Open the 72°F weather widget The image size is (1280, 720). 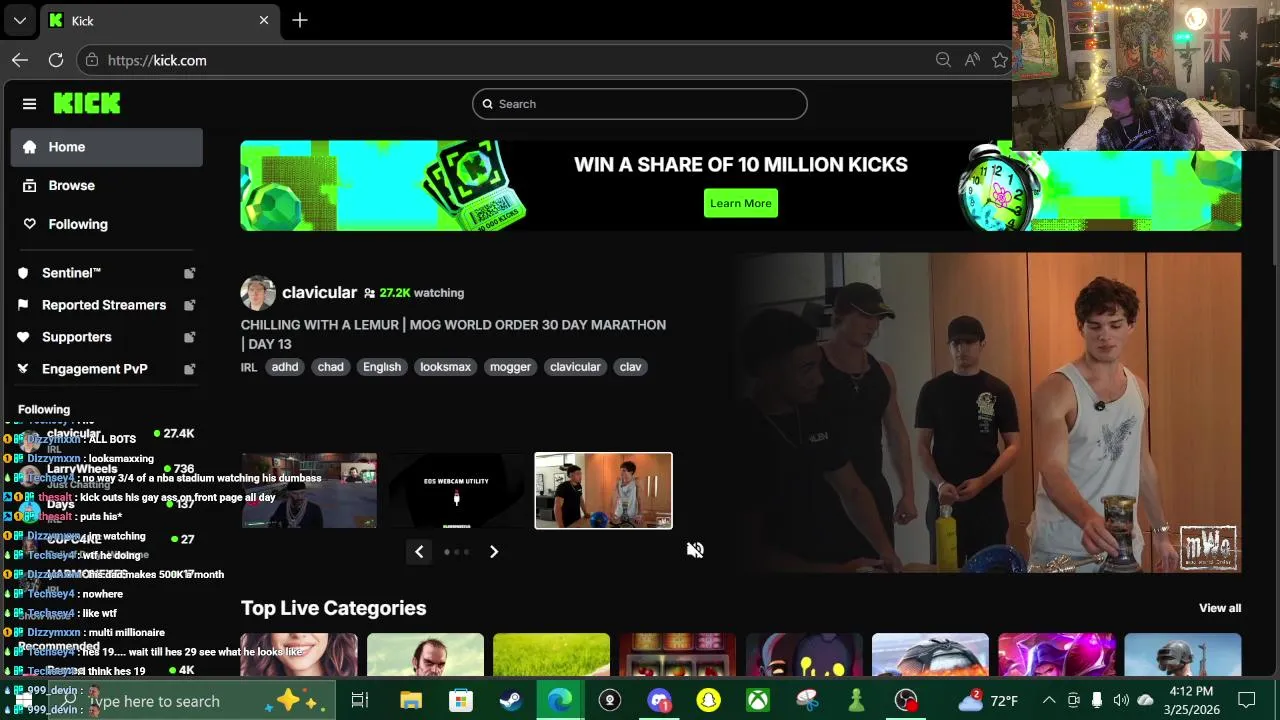(x=988, y=701)
